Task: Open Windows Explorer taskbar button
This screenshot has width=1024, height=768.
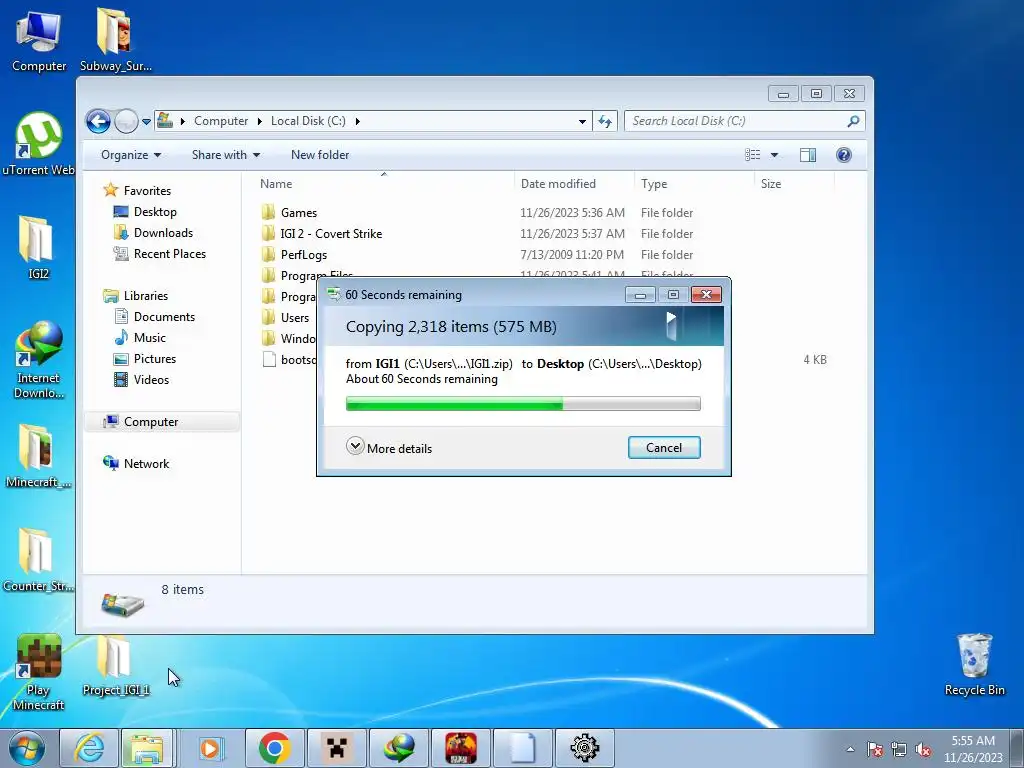Action: click(x=148, y=748)
